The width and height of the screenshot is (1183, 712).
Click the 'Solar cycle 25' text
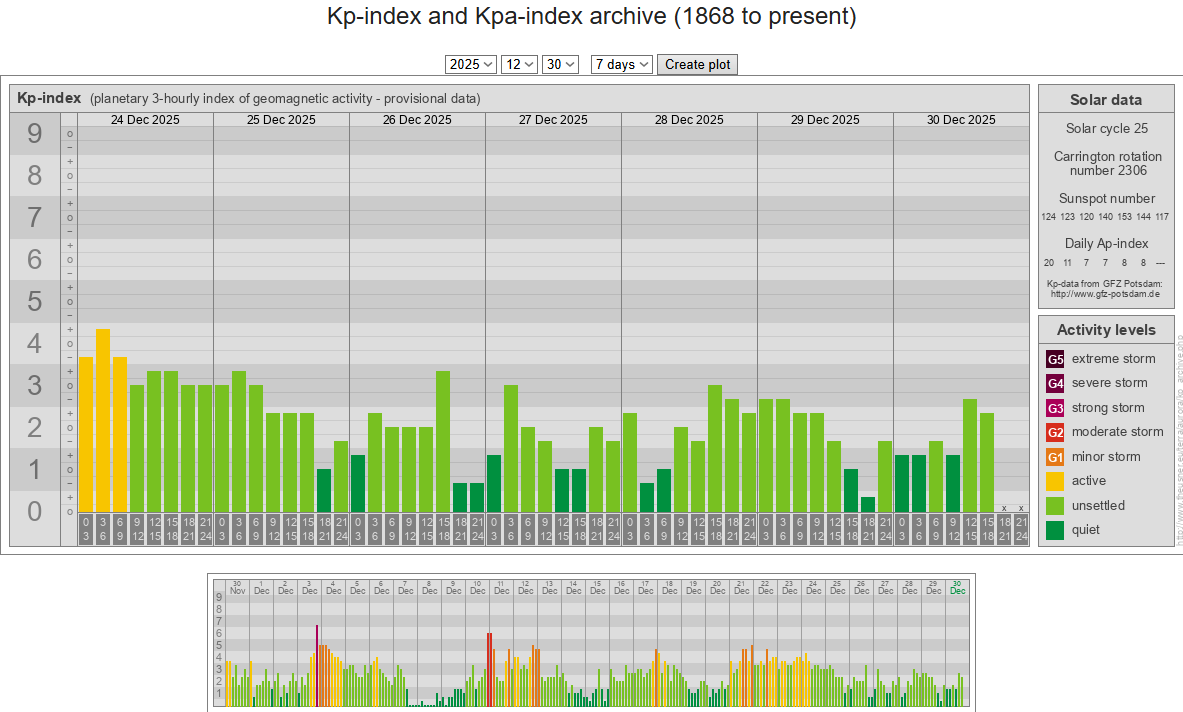pos(1107,128)
